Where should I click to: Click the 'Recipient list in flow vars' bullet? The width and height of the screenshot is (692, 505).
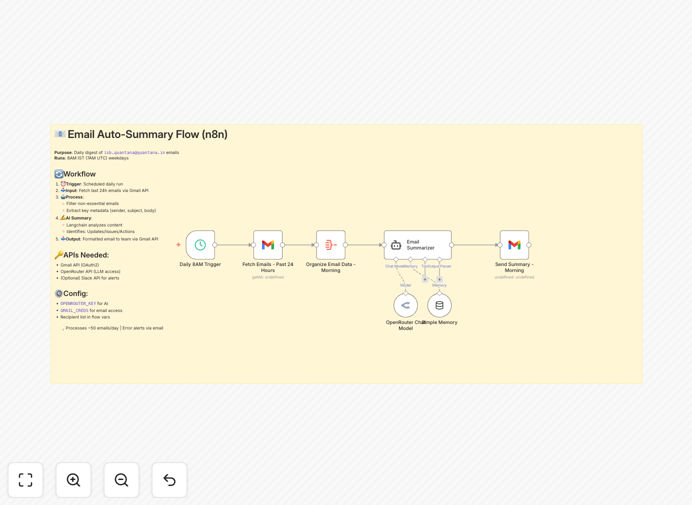point(85,317)
